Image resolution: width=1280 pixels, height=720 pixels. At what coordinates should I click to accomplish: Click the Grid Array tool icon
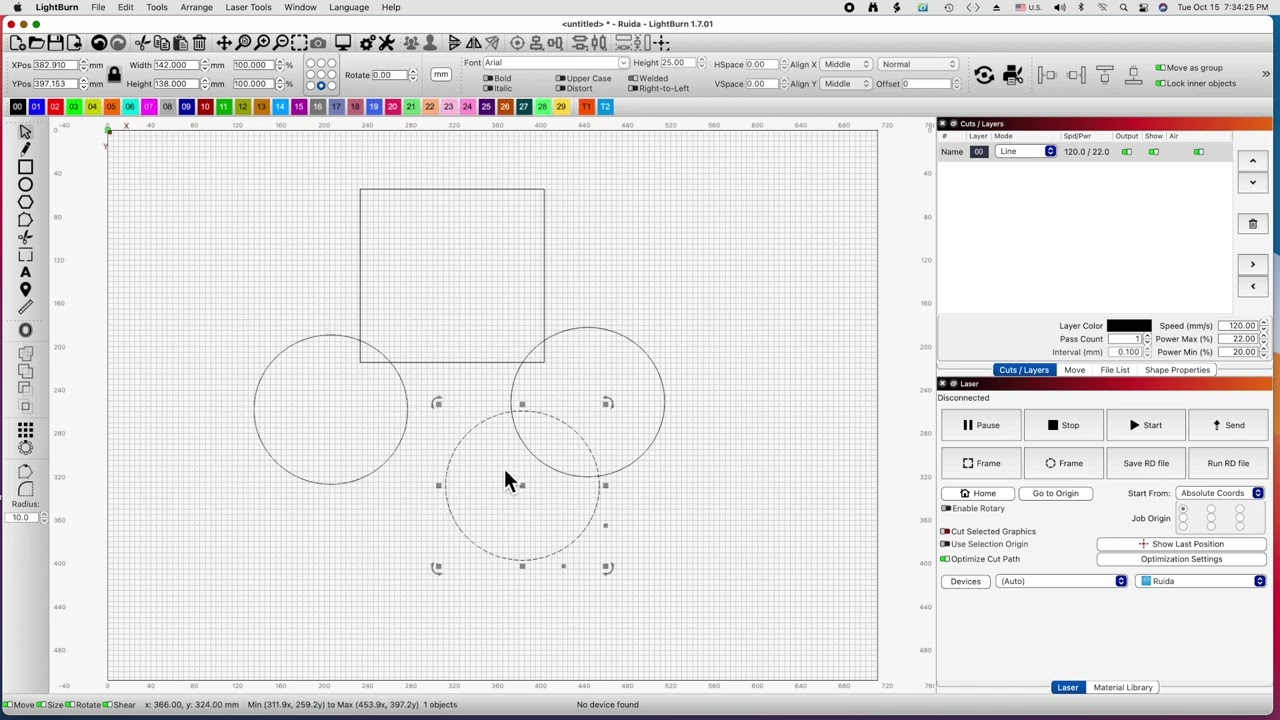[x=25, y=430]
